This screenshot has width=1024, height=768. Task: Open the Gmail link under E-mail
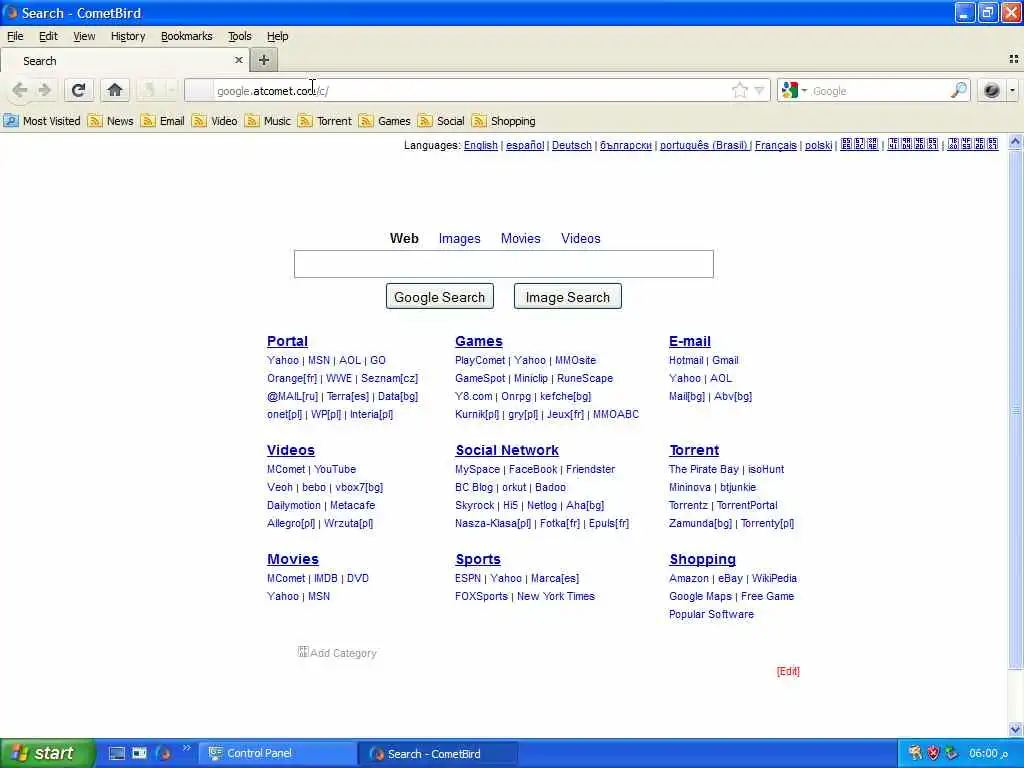pos(725,360)
